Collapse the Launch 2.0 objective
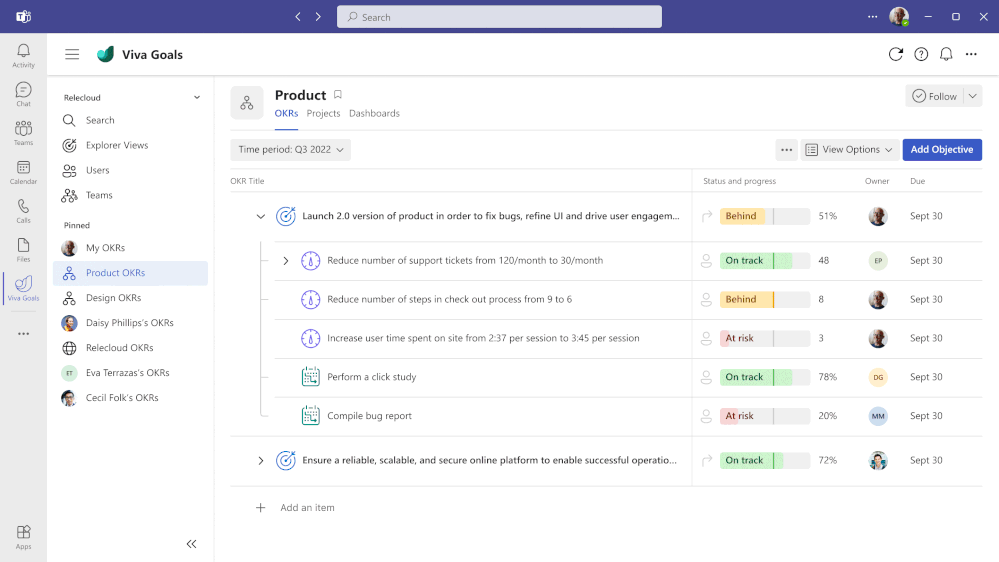Viewport: 999px width, 562px height. tap(261, 216)
